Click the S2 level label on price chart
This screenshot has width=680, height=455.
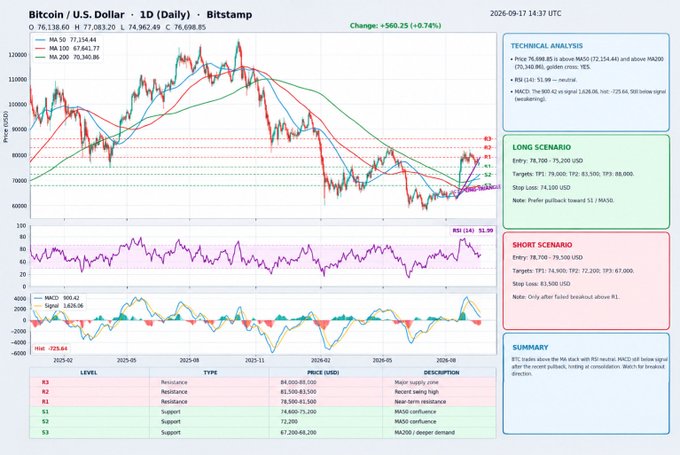point(487,175)
